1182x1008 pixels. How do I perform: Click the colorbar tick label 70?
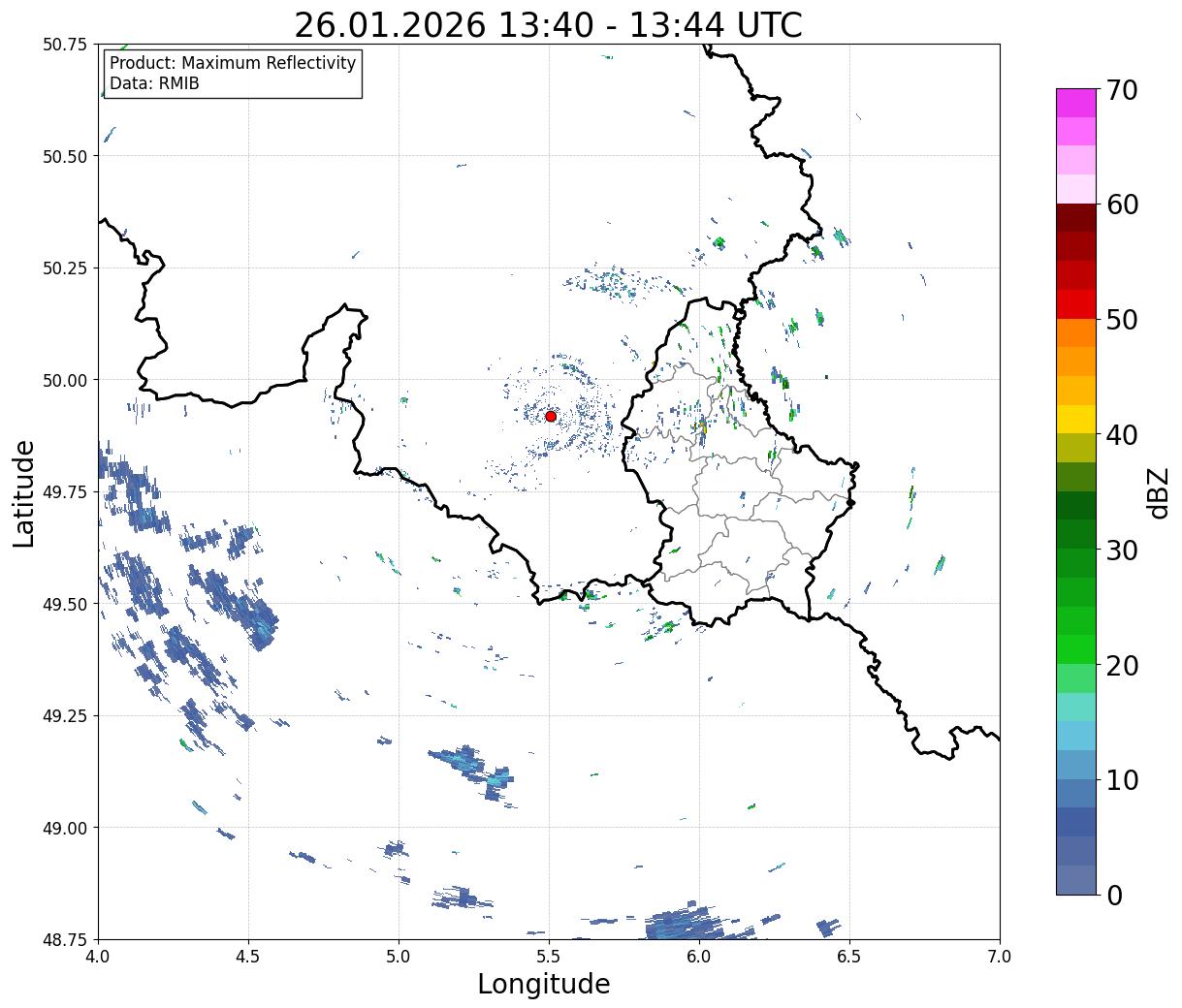[1121, 90]
